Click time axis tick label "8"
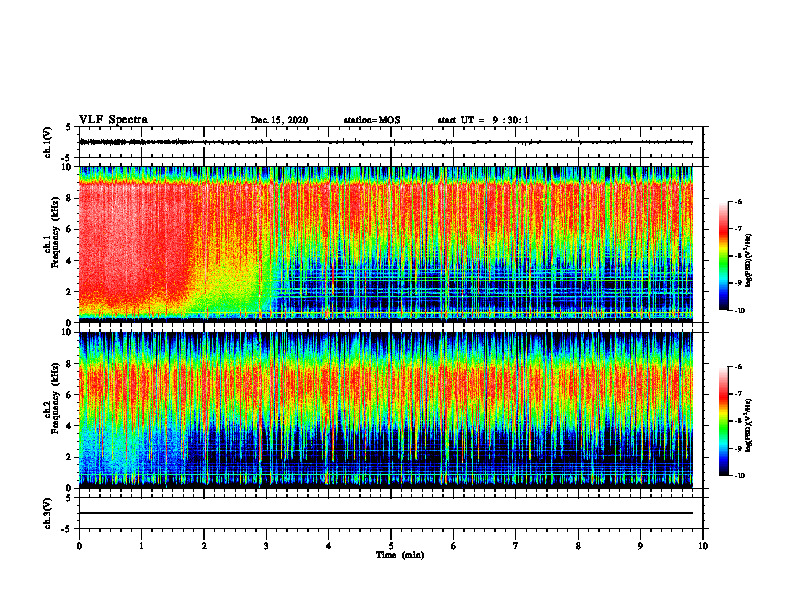Viewport: 792px width, 612px height. pyautogui.click(x=578, y=546)
